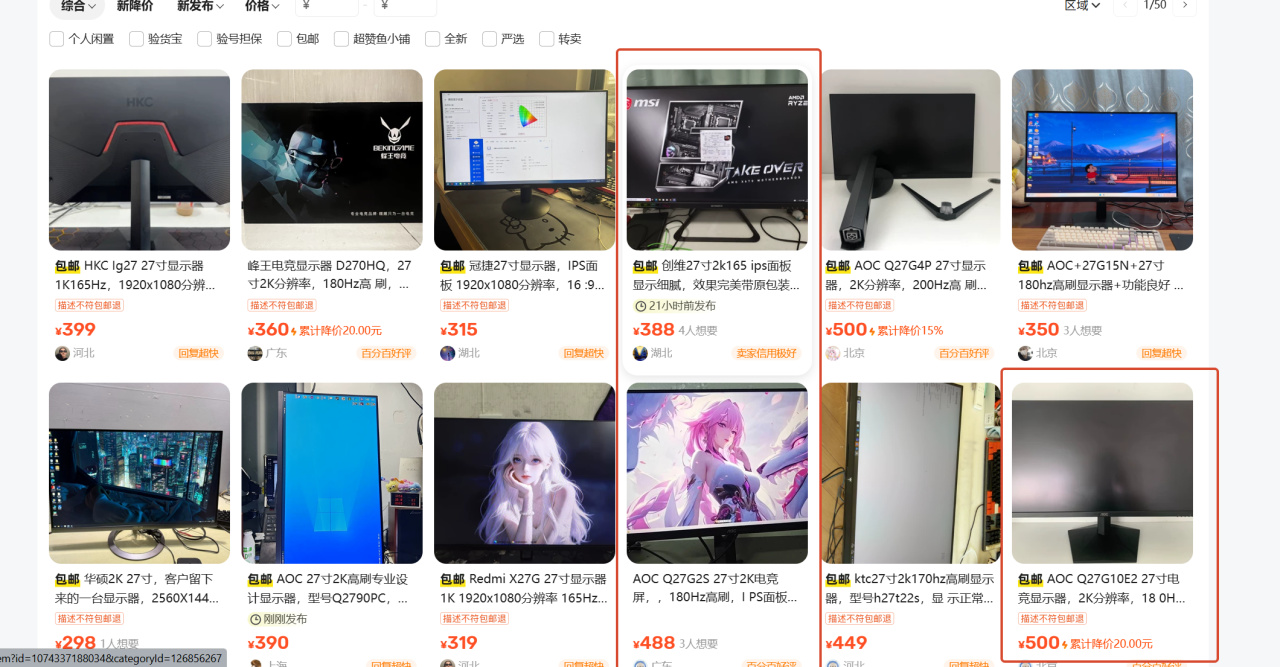Click lightning icon beside 累计降价15%

tap(873, 331)
